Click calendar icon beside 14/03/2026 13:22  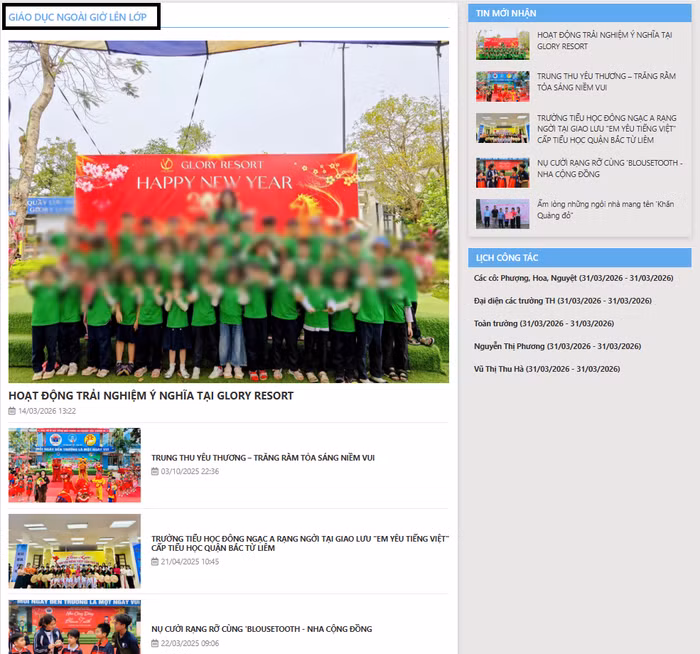(12, 411)
